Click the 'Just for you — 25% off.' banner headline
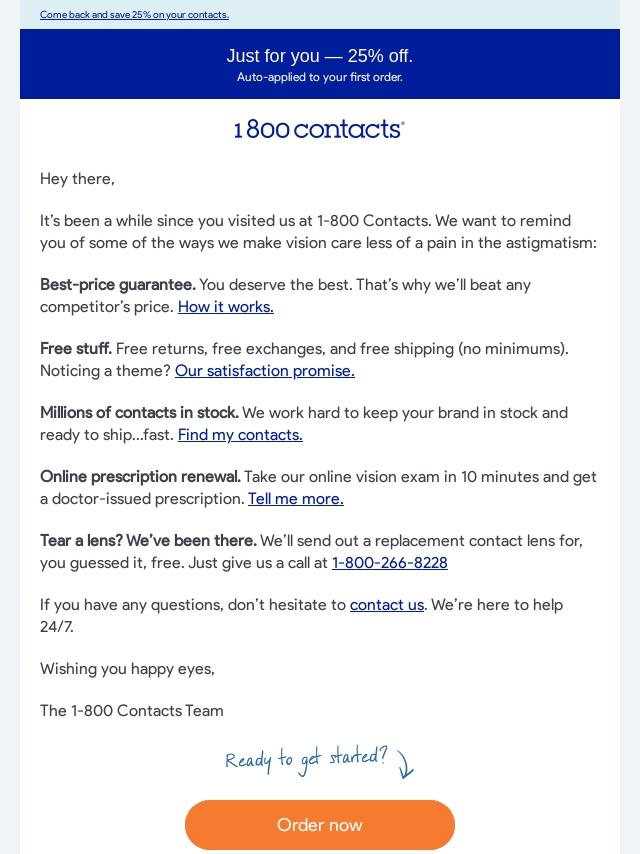 [x=319, y=56]
